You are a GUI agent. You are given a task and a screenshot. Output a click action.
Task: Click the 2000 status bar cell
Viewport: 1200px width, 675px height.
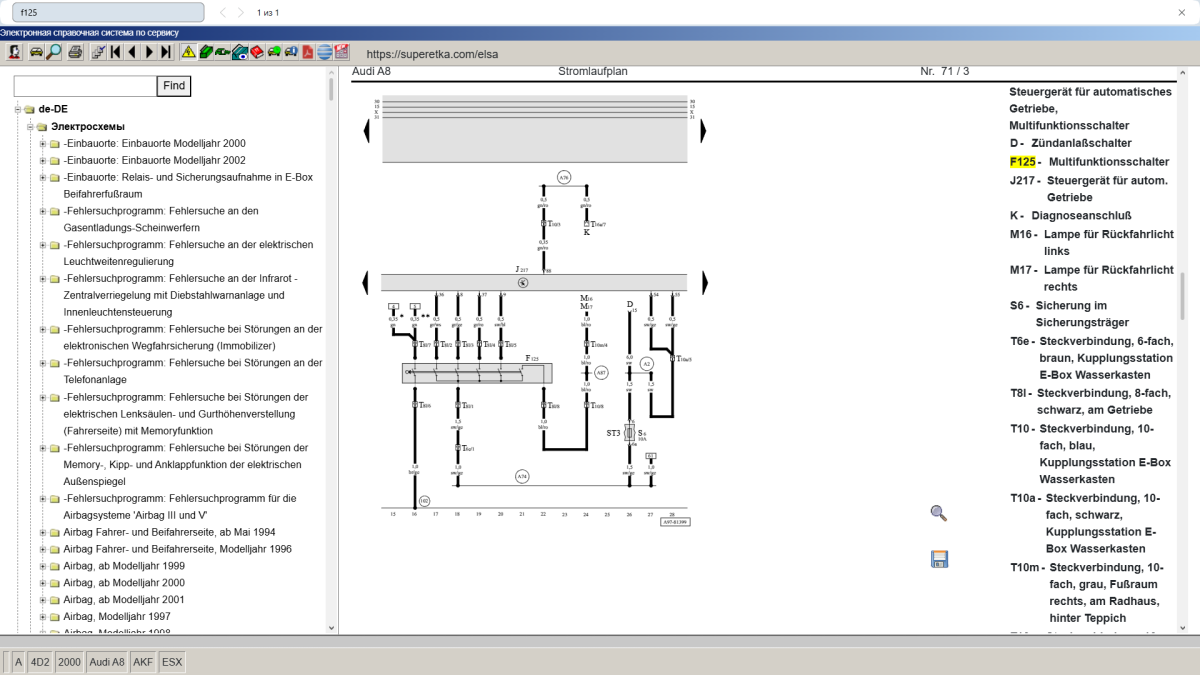(69, 662)
